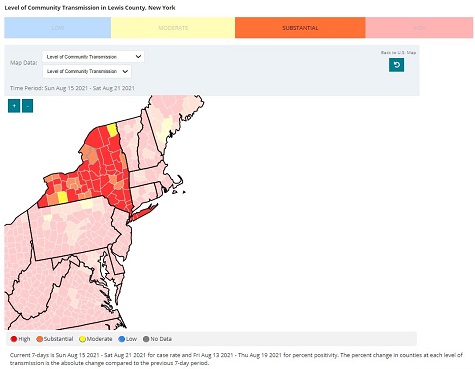Click the Back to U.S. Map text
This screenshot has height=369, width=475.
(x=398, y=52)
